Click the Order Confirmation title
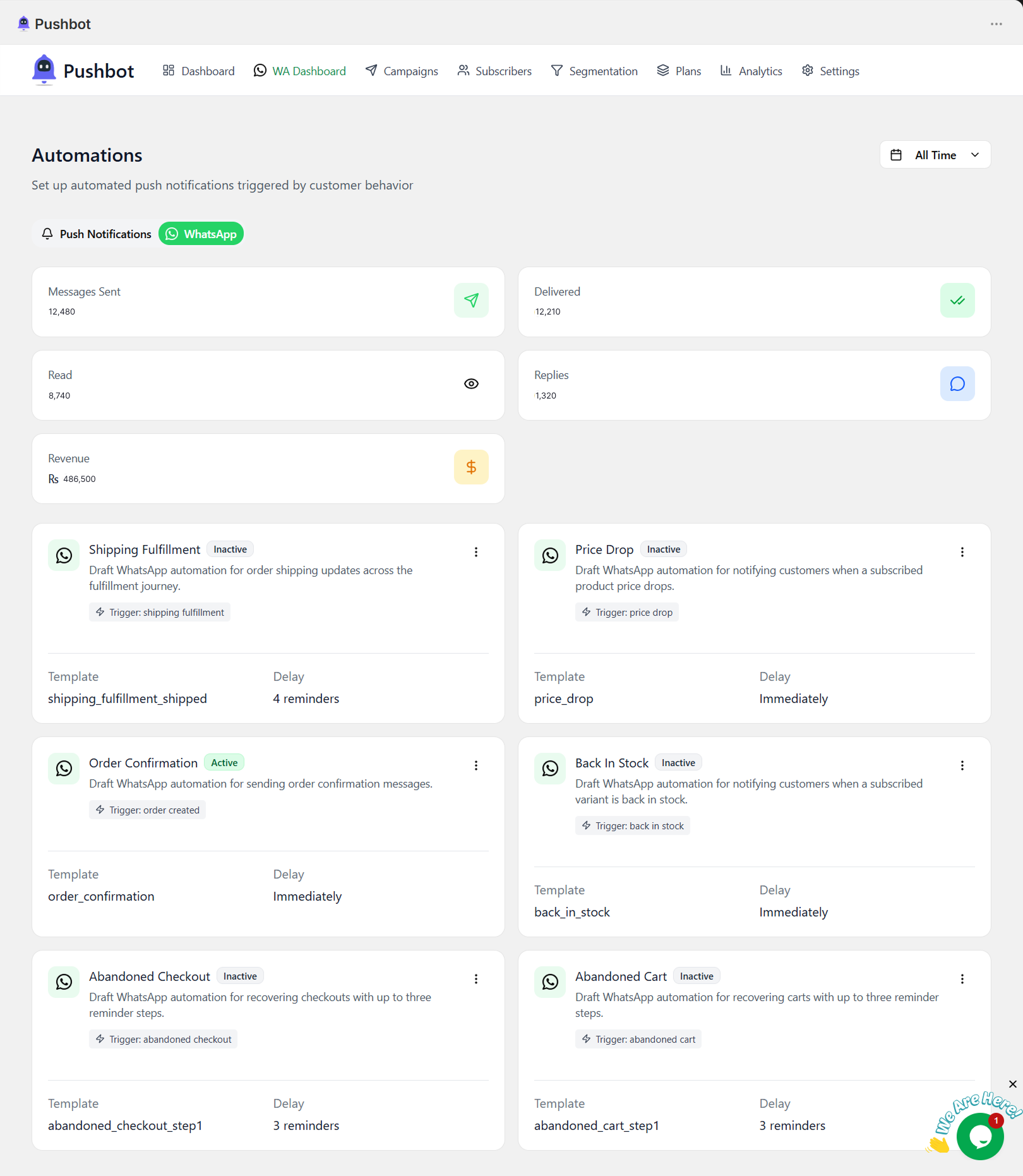Image resolution: width=1023 pixels, height=1176 pixels. [x=143, y=763]
